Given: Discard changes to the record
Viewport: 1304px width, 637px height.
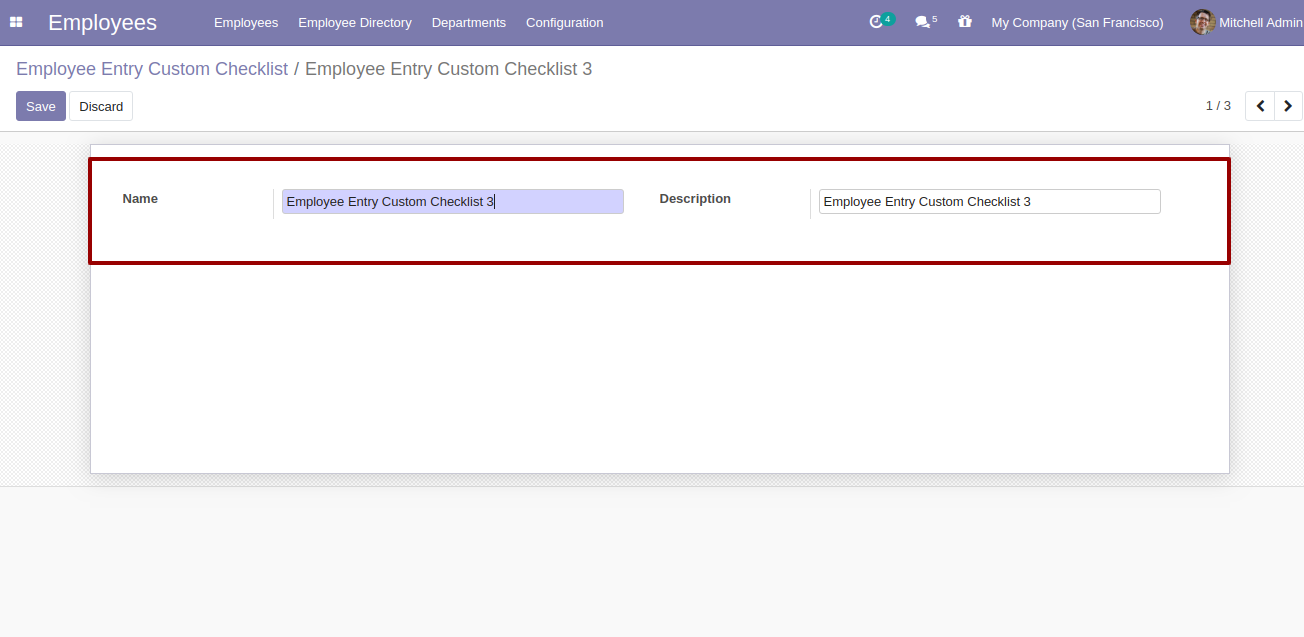Looking at the screenshot, I should click(x=101, y=106).
